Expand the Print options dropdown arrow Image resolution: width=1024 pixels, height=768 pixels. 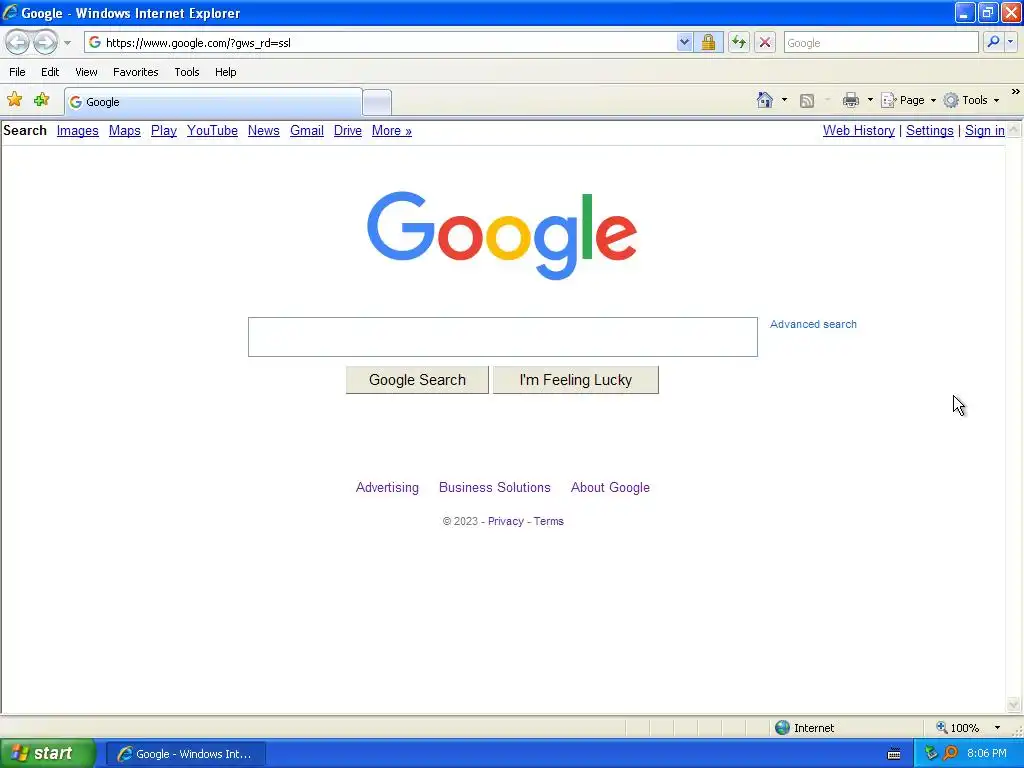870,100
